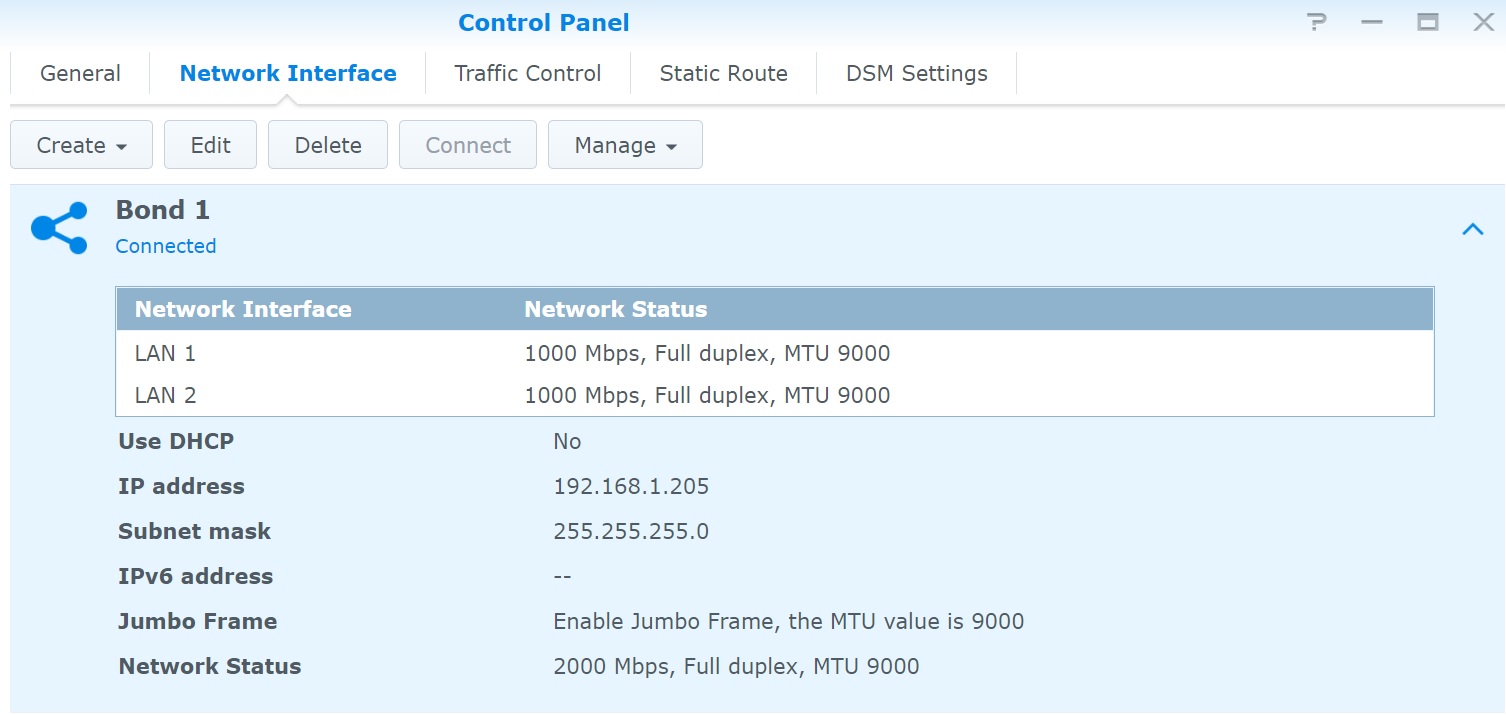Image resolution: width=1506 pixels, height=715 pixels.
Task: Click the Connected status under Bond 1
Action: [166, 246]
